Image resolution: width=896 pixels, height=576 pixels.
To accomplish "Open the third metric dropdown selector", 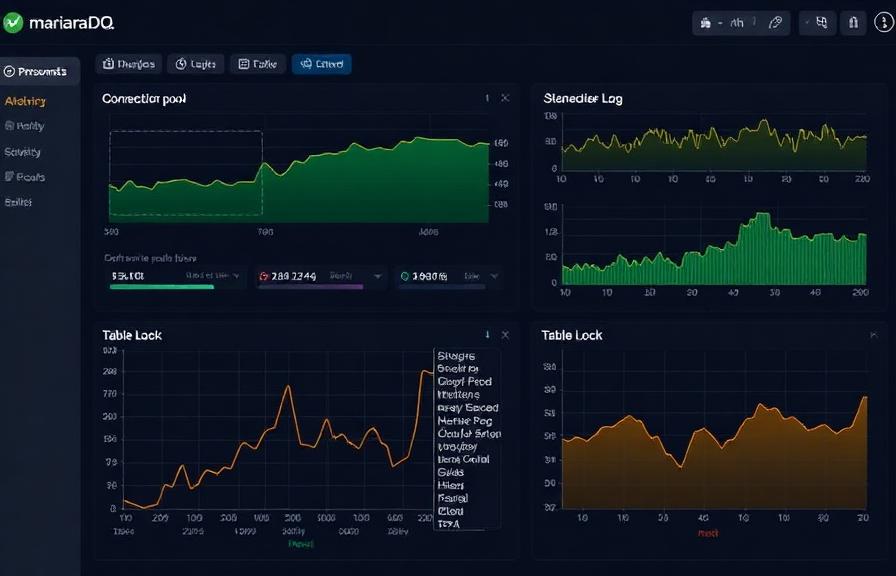I will click(x=495, y=277).
